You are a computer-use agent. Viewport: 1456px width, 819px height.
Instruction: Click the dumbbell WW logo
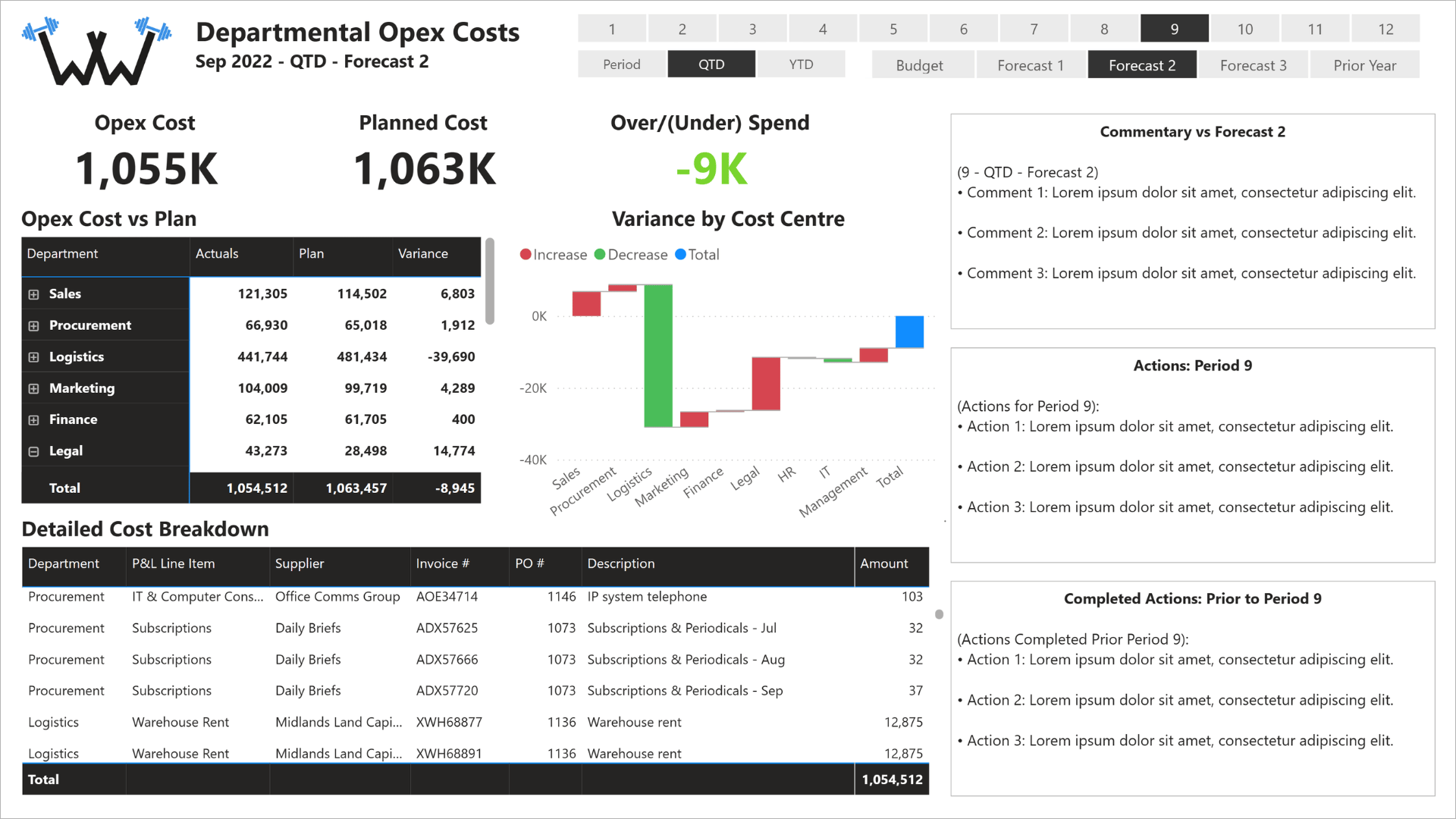pyautogui.click(x=96, y=51)
